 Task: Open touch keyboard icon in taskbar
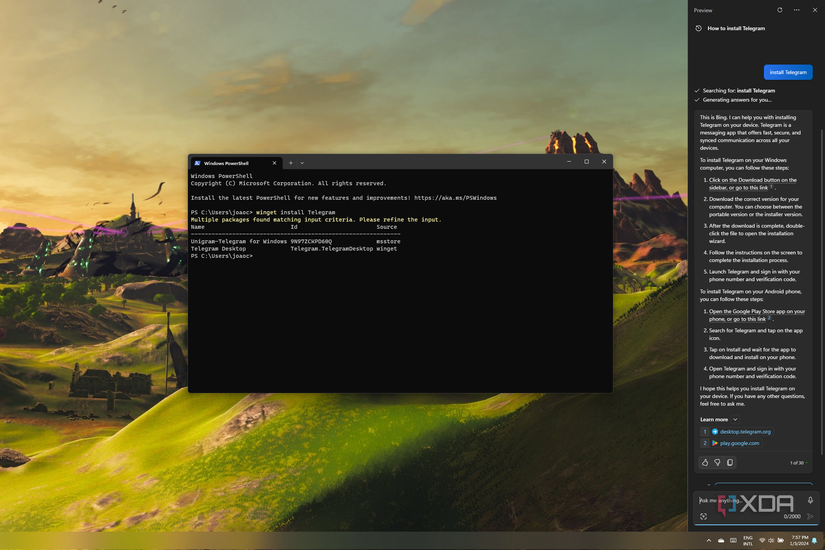pos(733,541)
